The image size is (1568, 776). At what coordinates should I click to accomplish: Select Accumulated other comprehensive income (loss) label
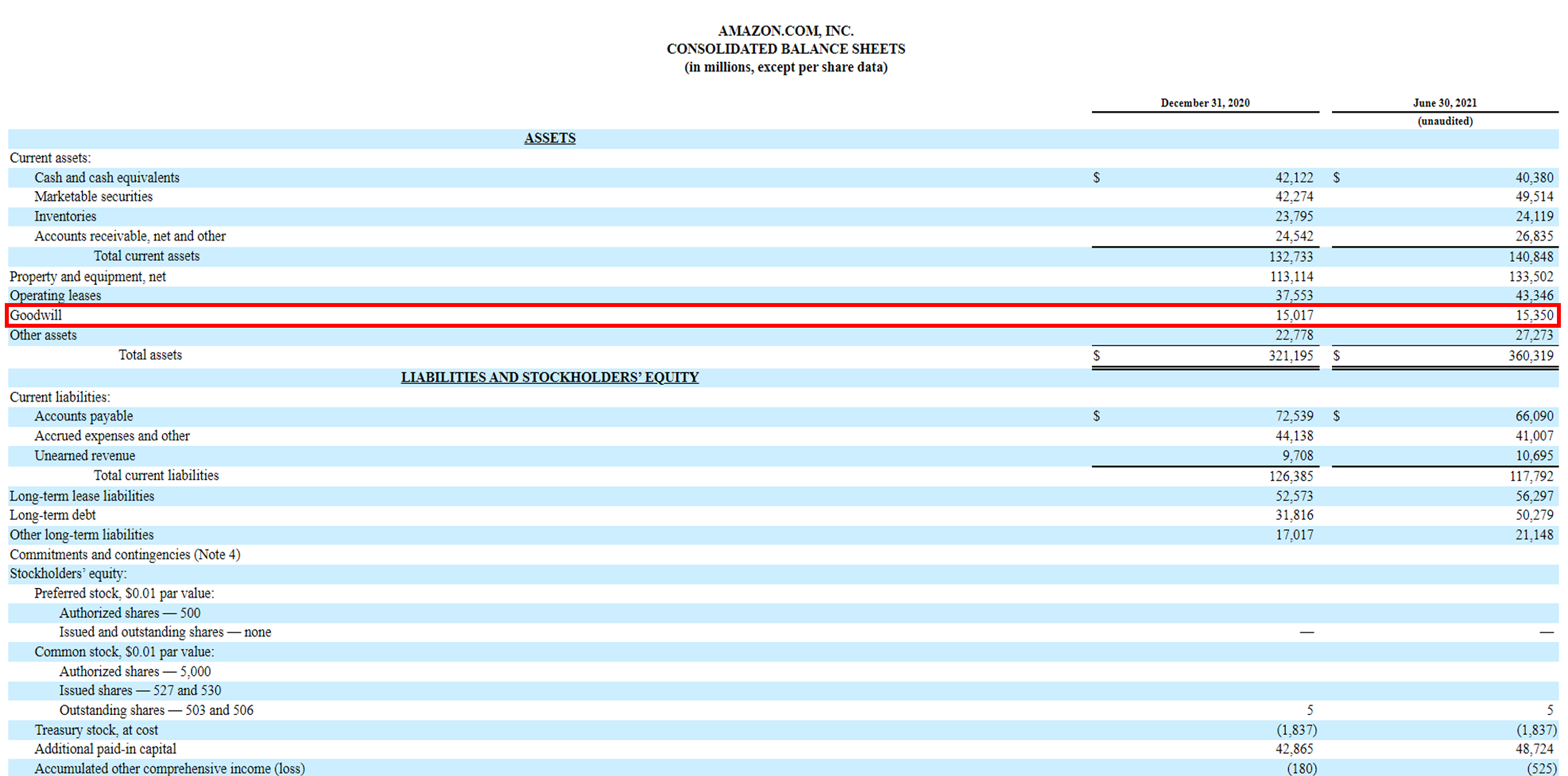point(170,768)
